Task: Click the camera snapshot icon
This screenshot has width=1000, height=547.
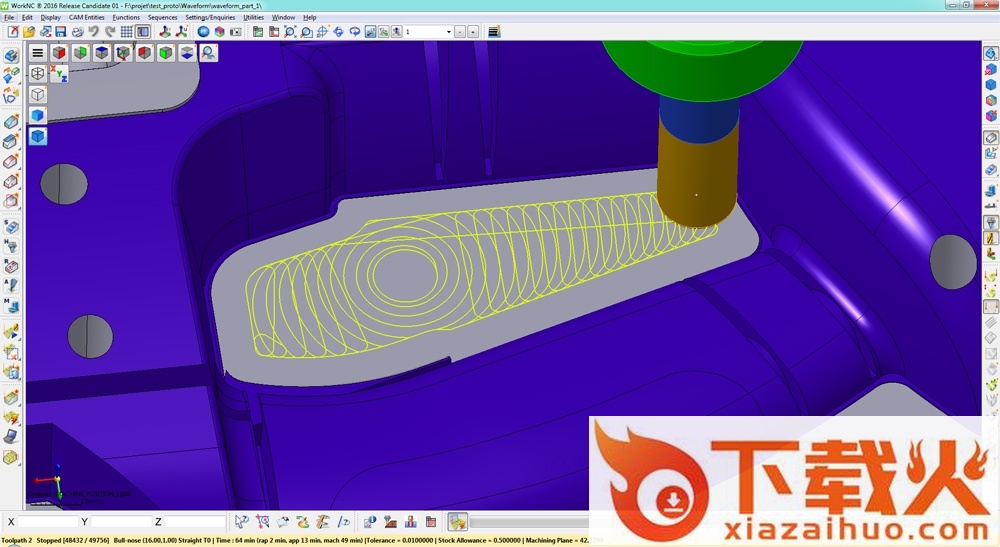Action: (235, 31)
